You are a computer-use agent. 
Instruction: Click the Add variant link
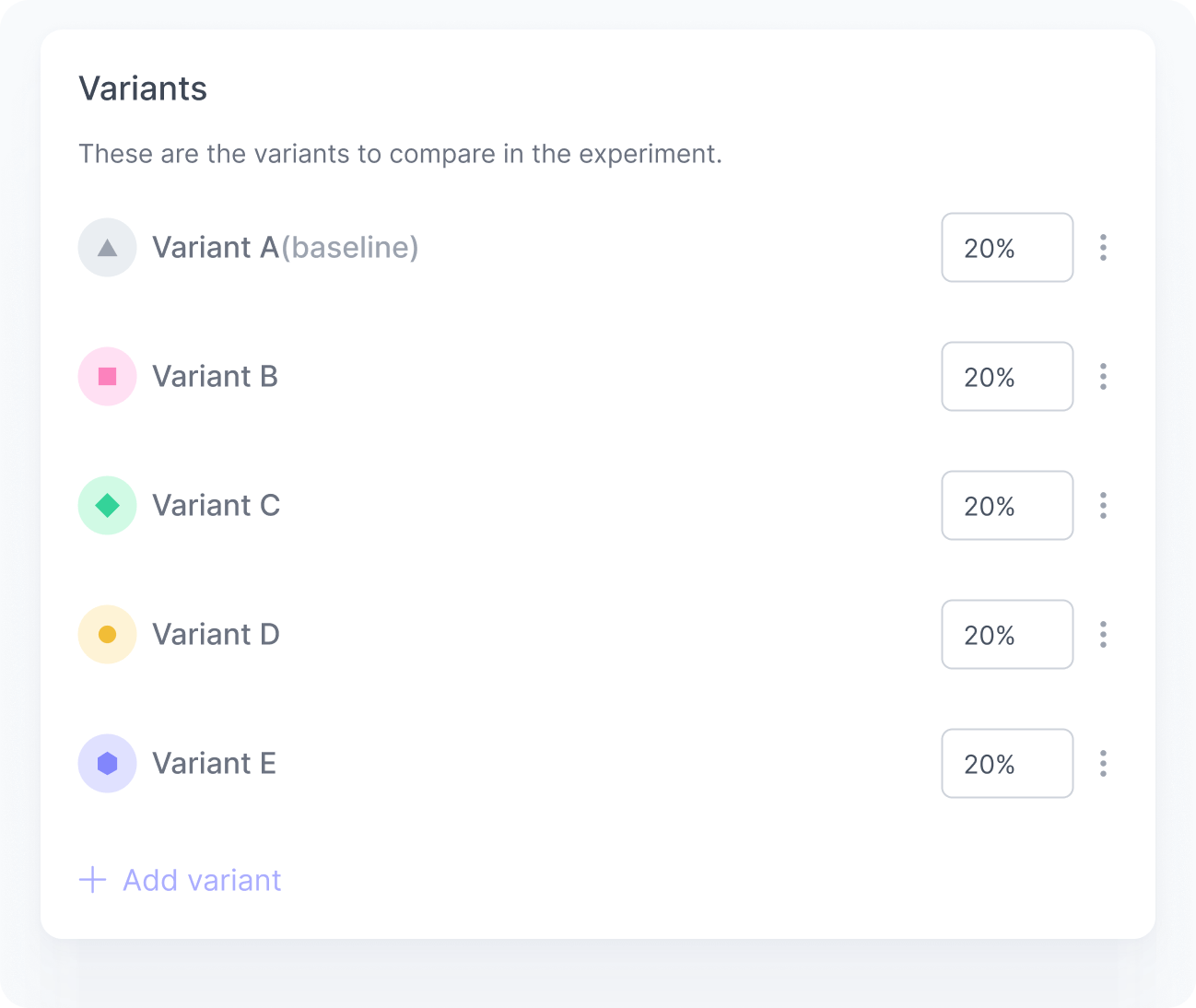click(201, 880)
